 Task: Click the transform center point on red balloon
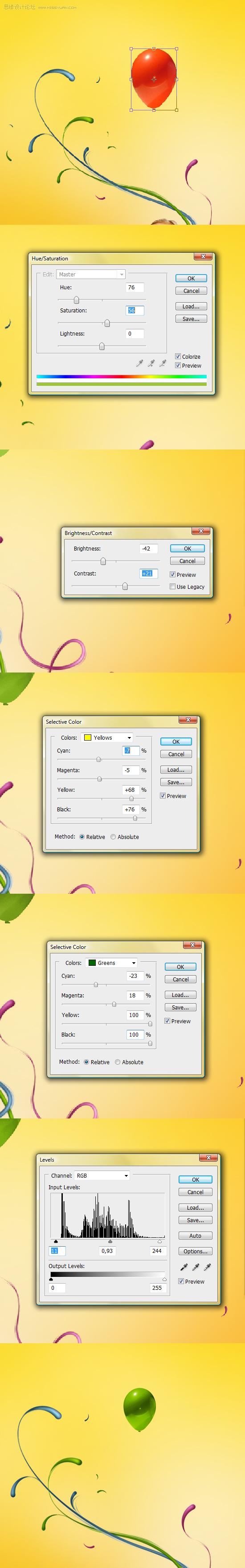point(154,79)
